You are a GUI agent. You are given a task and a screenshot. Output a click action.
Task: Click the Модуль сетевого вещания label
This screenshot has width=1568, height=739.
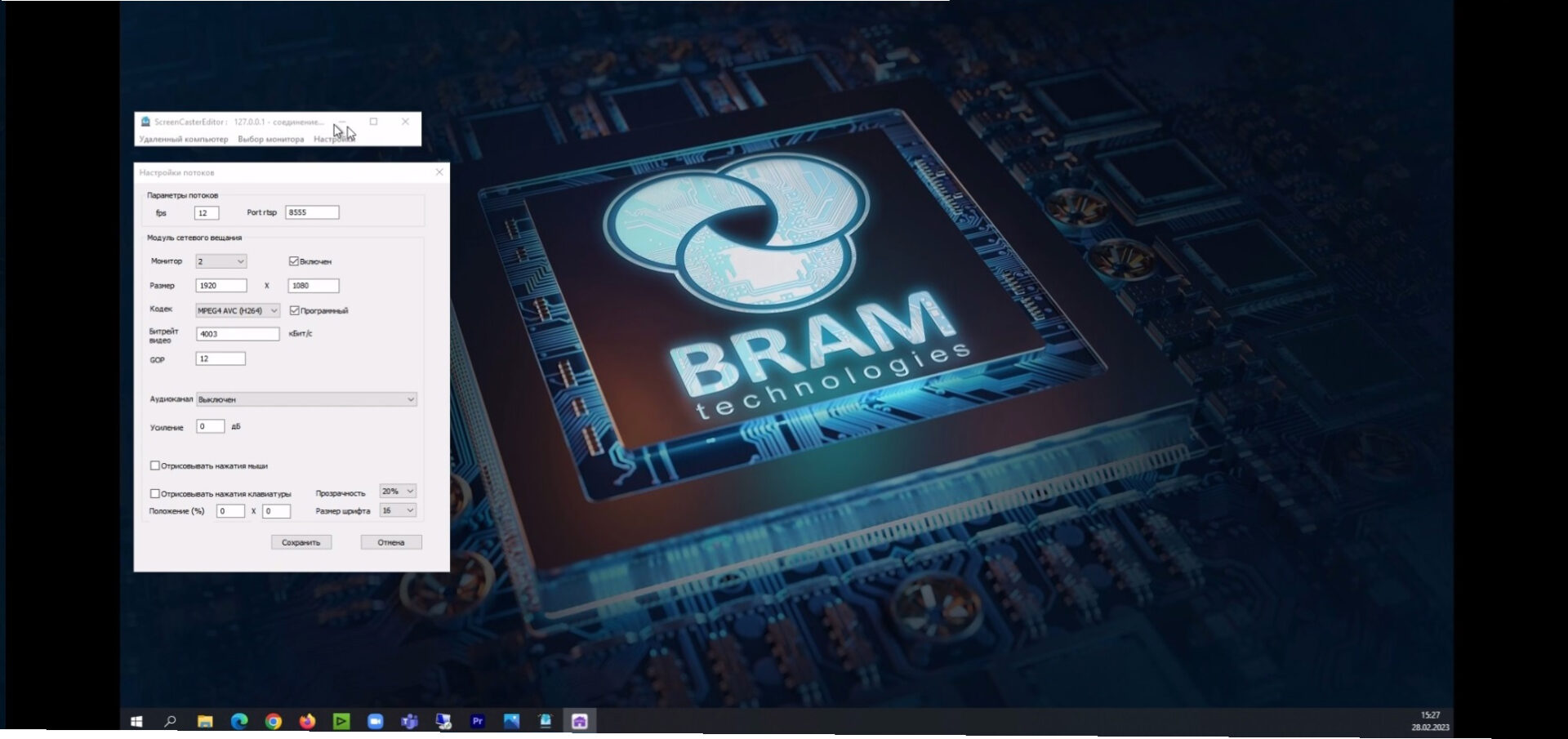[x=194, y=238]
